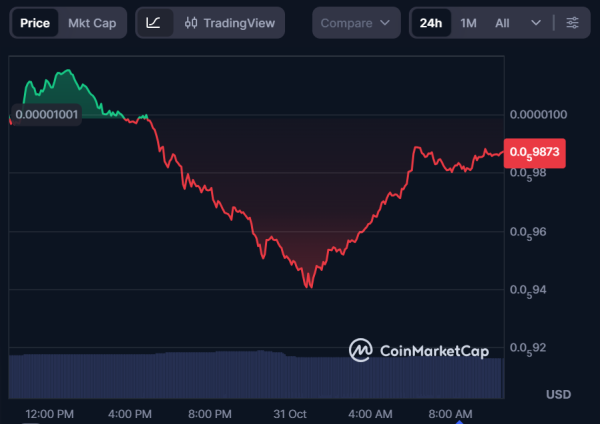
Task: Click the 0.00001001 opening price label
Action: tap(47, 114)
